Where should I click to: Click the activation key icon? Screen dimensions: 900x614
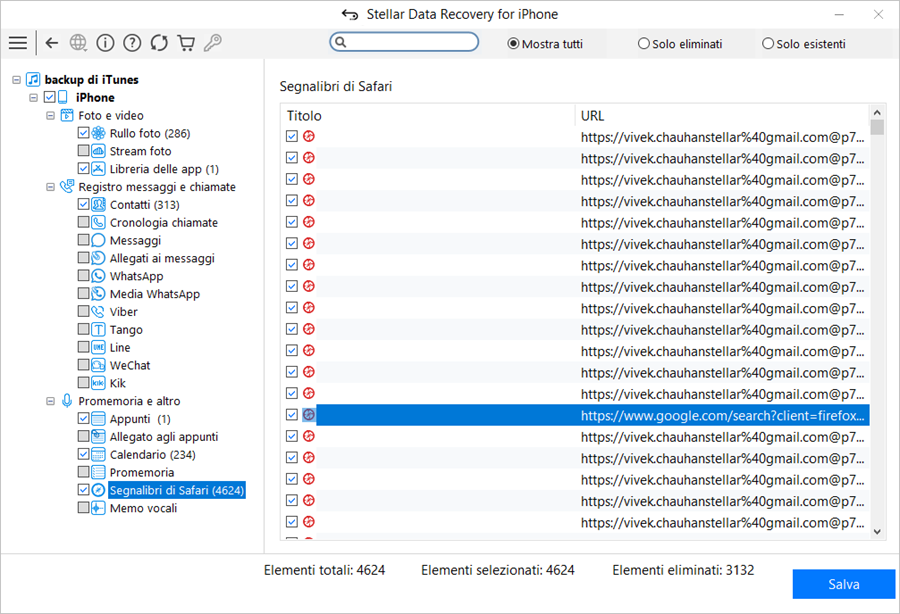click(213, 43)
